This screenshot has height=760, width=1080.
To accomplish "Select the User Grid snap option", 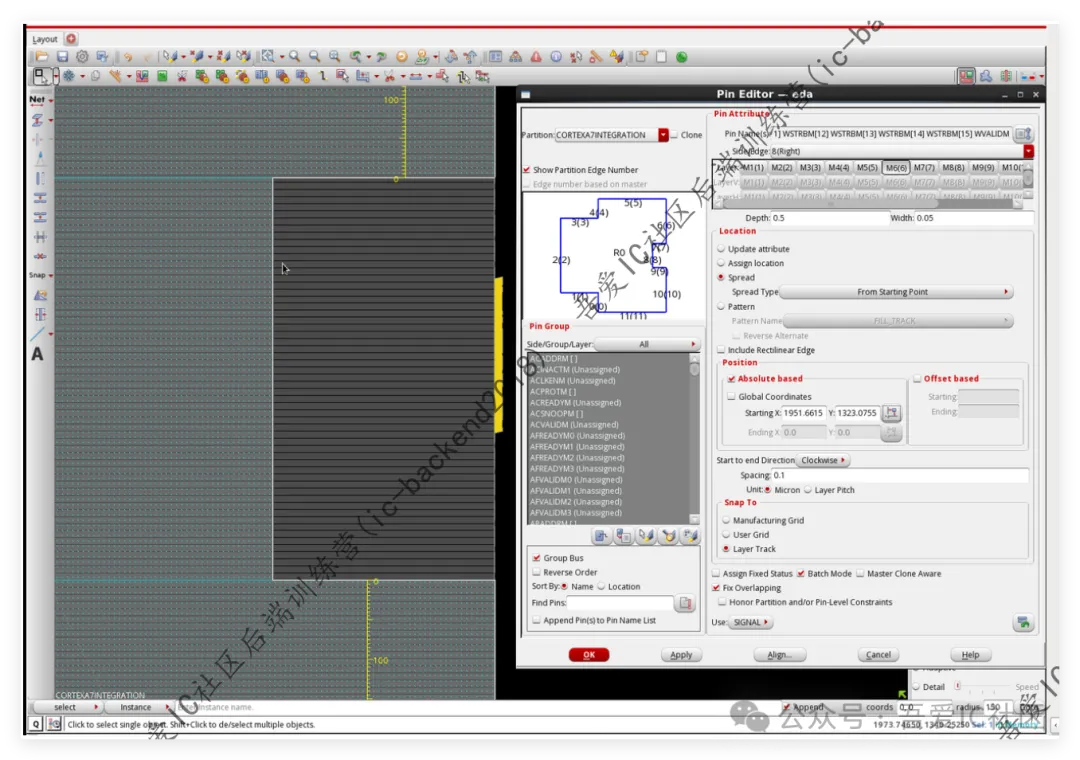I will coord(726,535).
